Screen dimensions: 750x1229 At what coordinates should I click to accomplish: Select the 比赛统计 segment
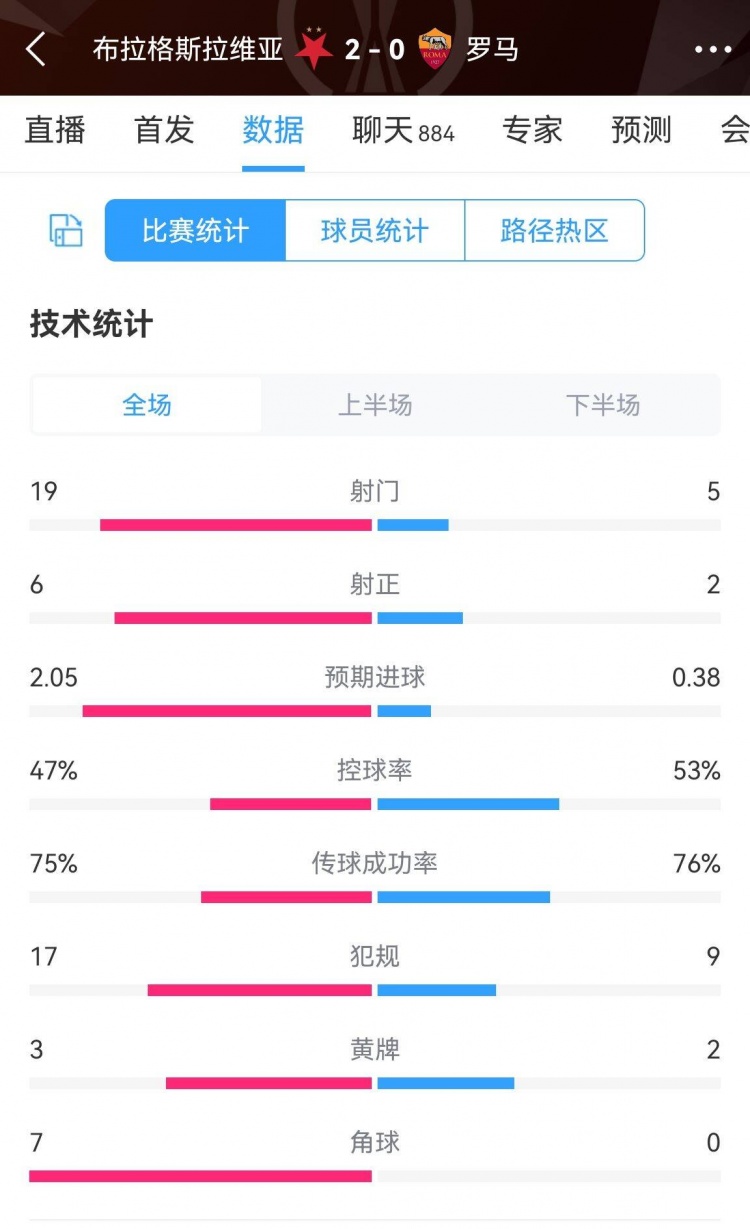point(195,231)
